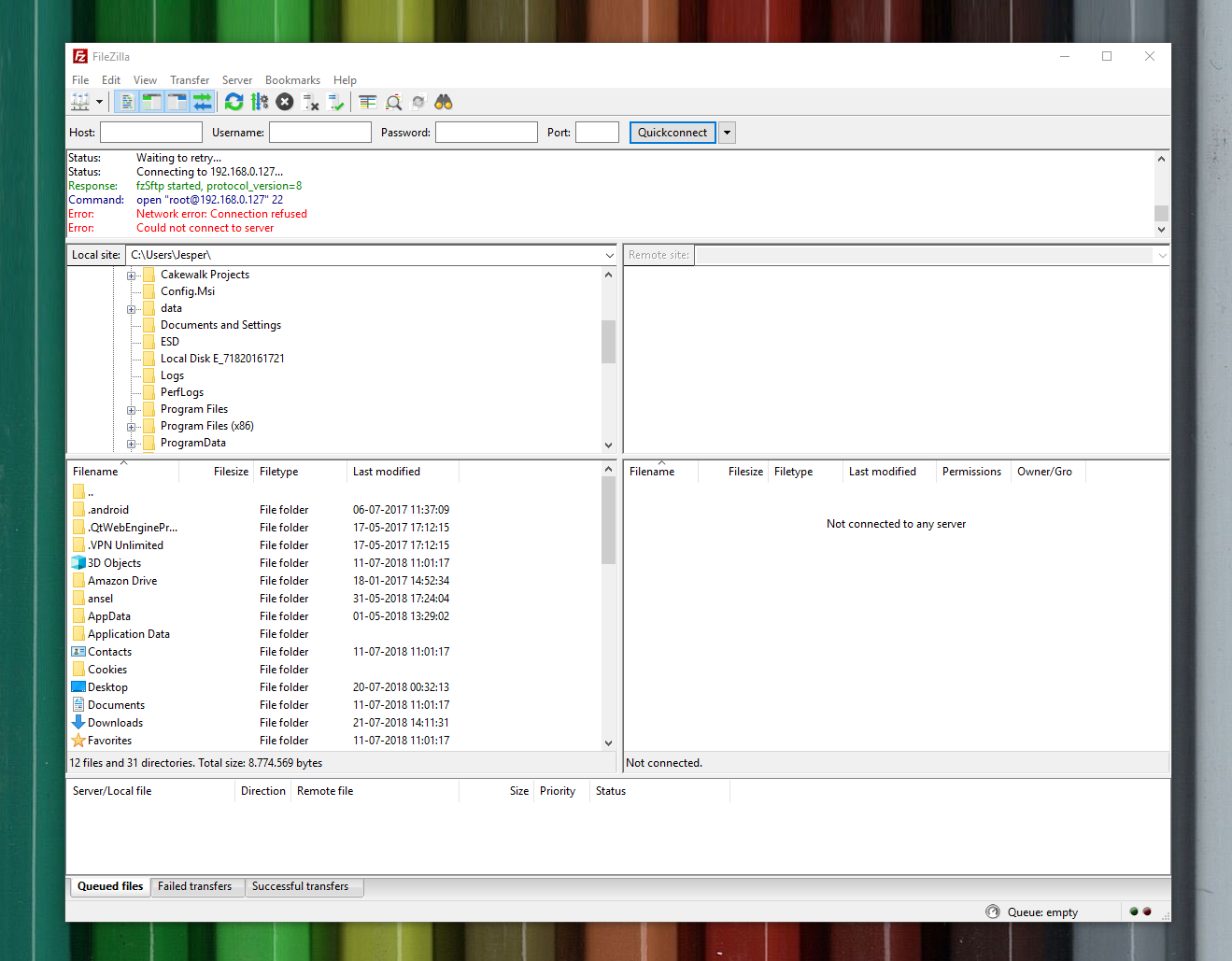Toggle the message log display

coord(127,102)
